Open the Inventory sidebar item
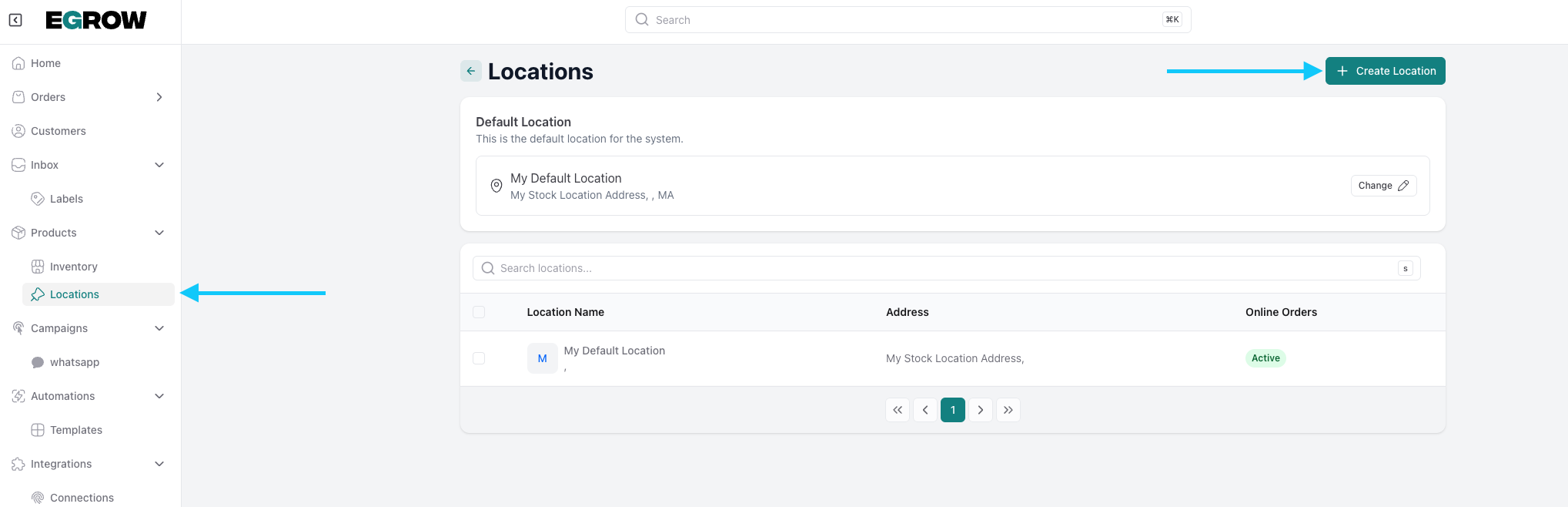The width and height of the screenshot is (1568, 507). (73, 267)
